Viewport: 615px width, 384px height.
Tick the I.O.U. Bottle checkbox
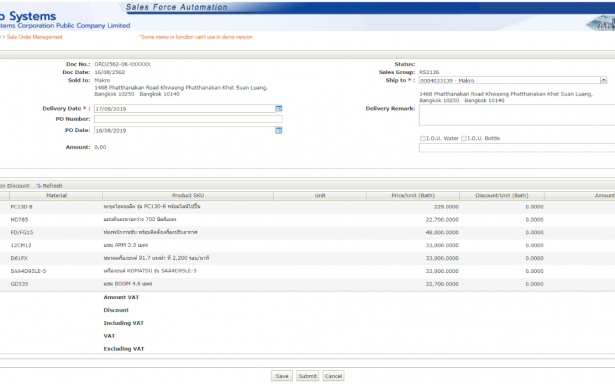click(x=464, y=138)
